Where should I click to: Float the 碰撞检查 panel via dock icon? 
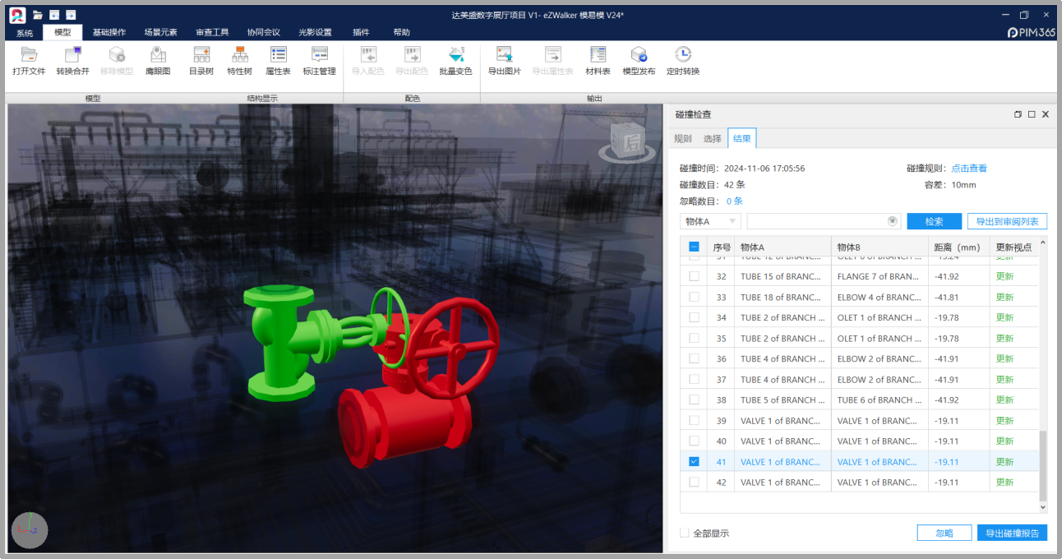point(1017,115)
